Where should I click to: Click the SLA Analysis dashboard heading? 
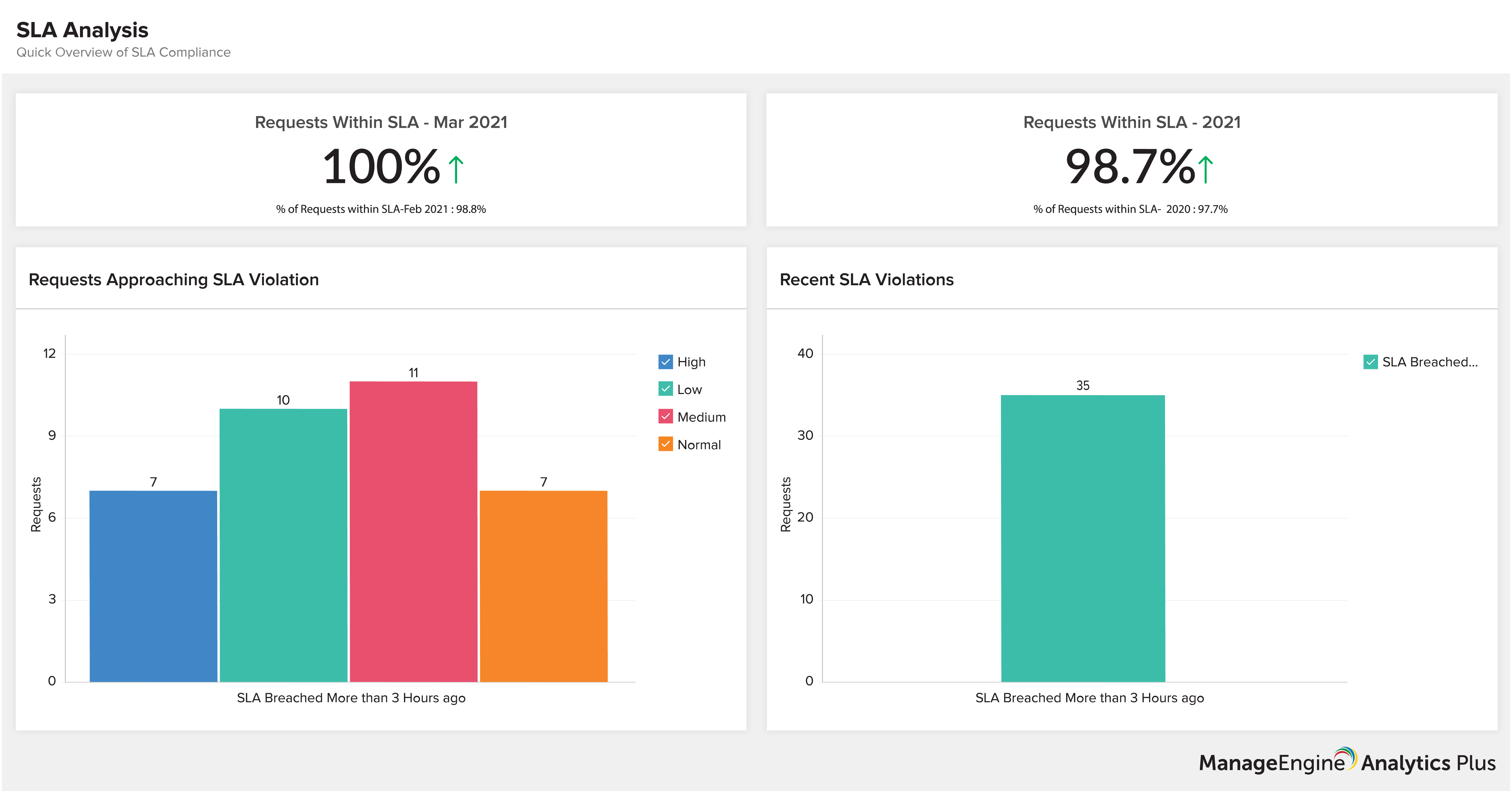click(x=82, y=30)
